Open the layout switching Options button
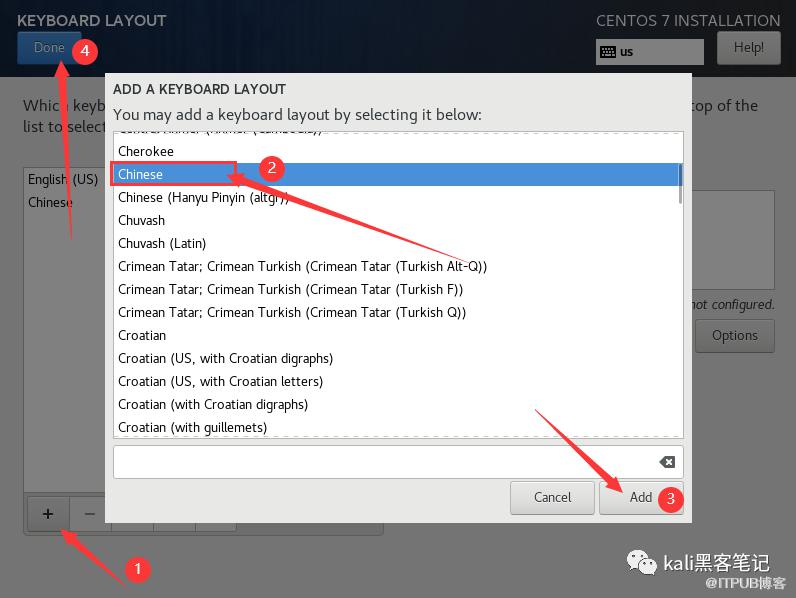 735,336
